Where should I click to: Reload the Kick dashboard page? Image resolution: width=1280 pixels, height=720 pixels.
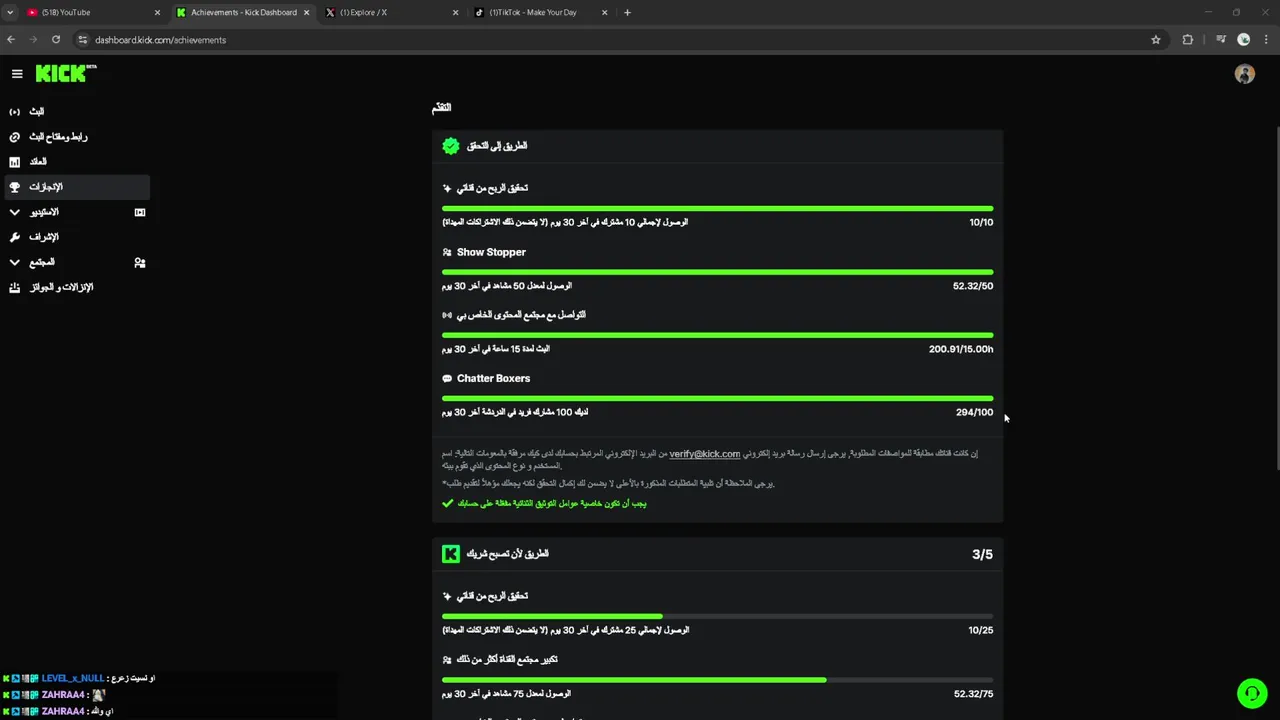[56, 40]
